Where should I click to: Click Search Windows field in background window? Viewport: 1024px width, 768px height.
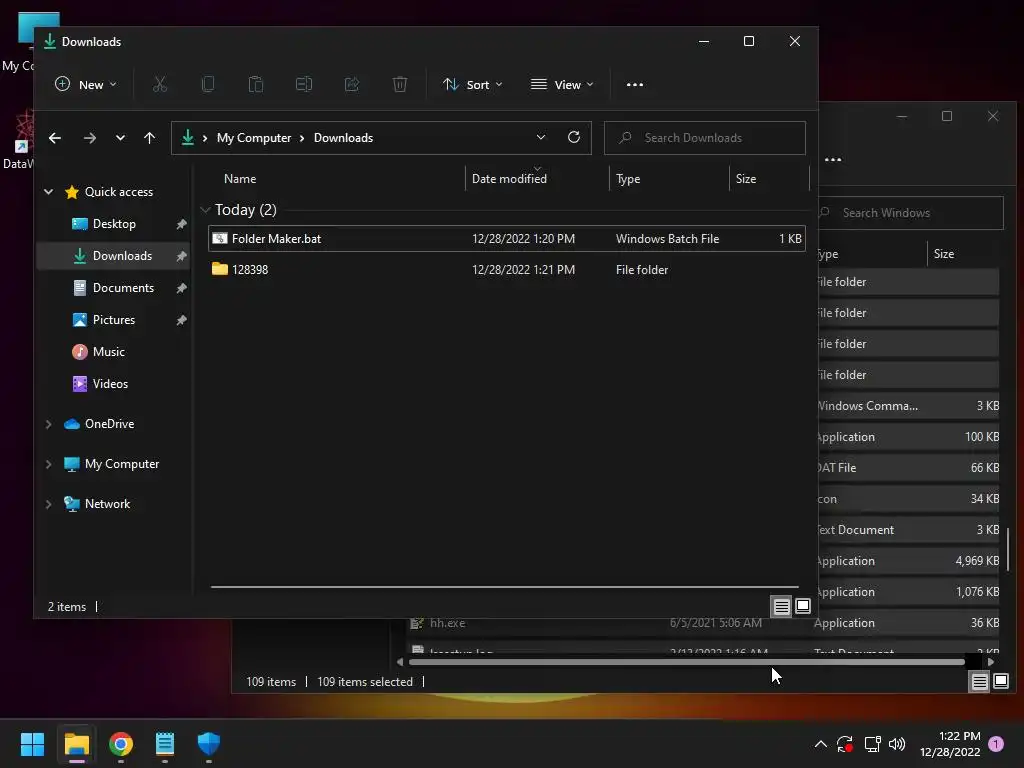pyautogui.click(x=911, y=213)
